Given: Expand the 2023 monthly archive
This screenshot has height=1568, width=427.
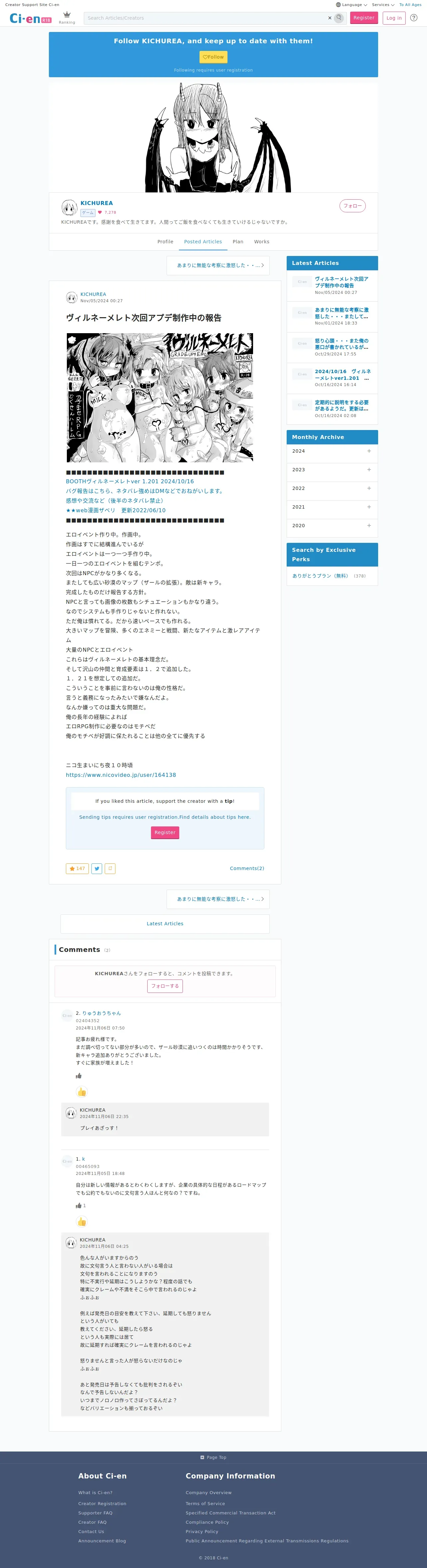Looking at the screenshot, I should pos(332,470).
